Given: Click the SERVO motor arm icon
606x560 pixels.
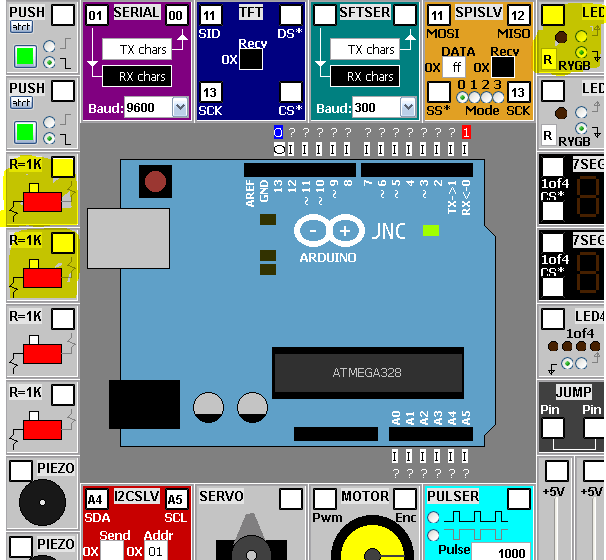Looking at the screenshot, I should [x=251, y=537].
